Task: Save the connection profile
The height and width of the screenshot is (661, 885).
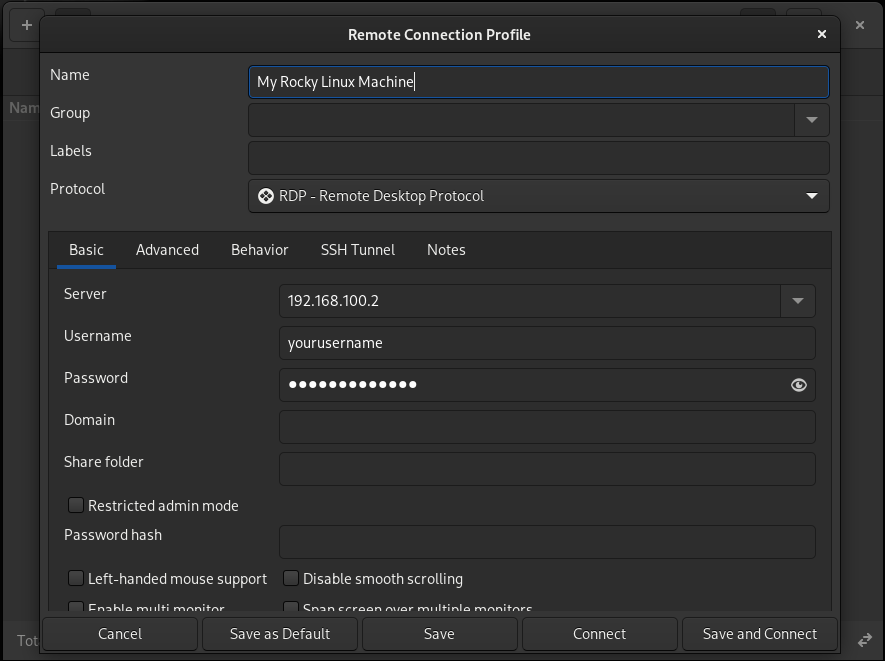Action: [x=439, y=634]
